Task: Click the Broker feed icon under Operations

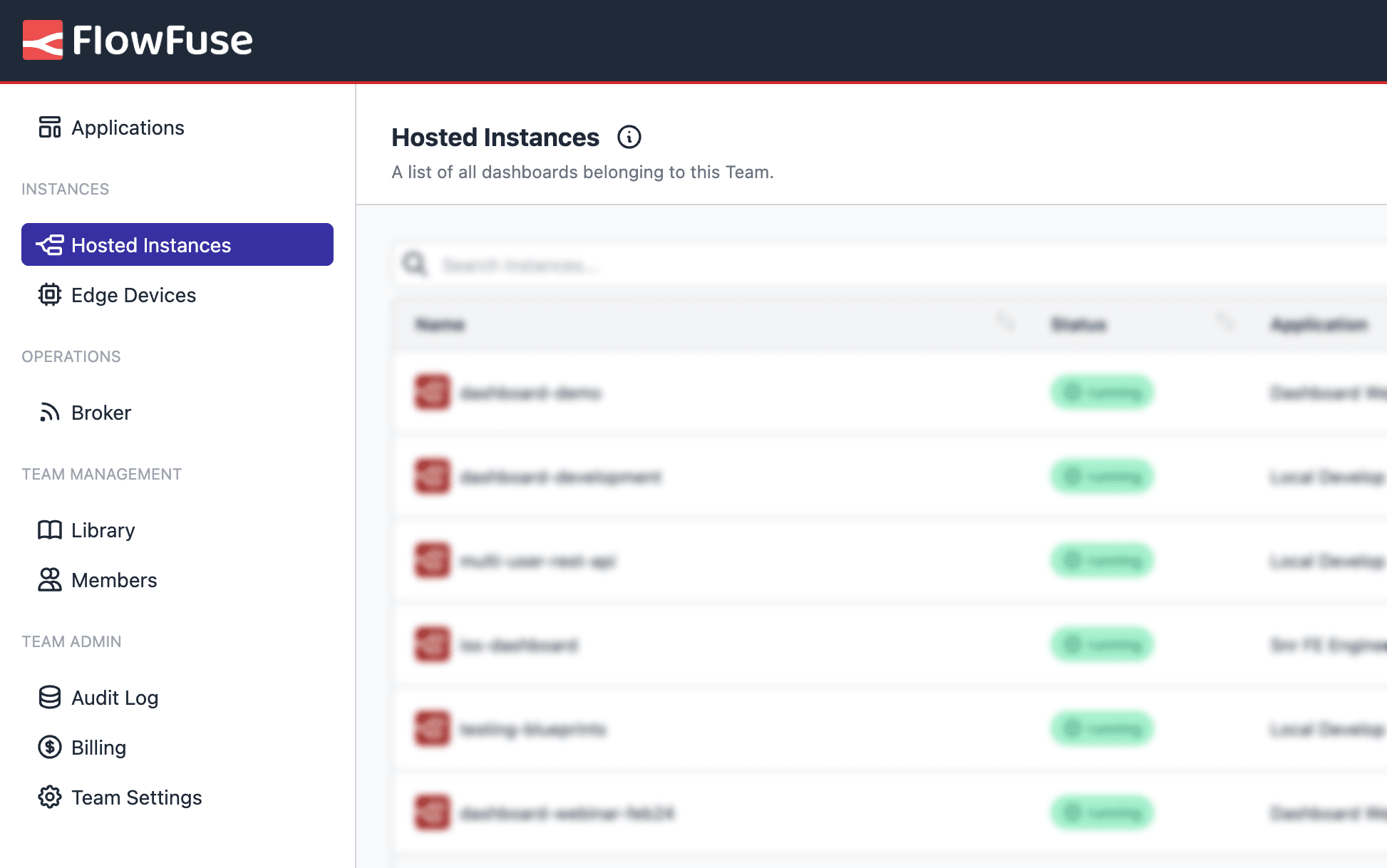Action: 48,412
